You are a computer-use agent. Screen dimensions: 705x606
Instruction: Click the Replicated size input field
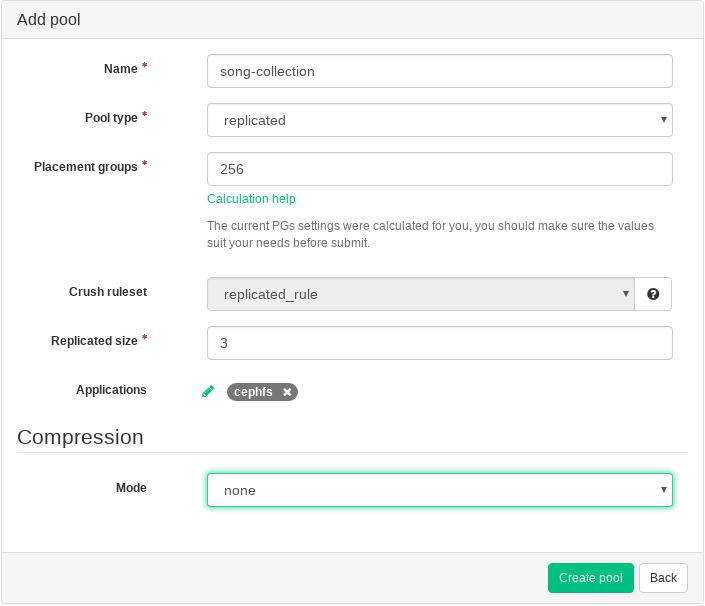[x=439, y=343]
